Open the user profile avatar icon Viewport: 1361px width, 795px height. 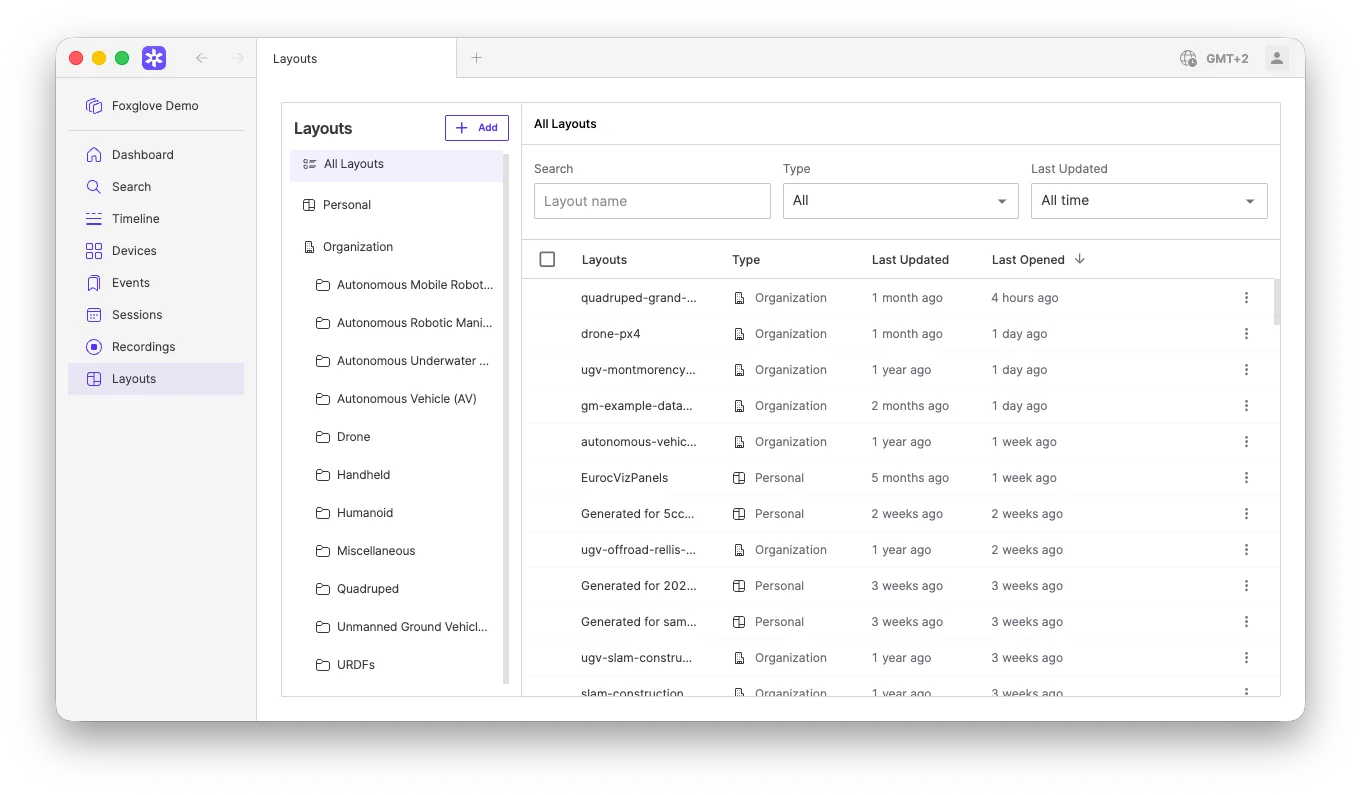[x=1277, y=59]
